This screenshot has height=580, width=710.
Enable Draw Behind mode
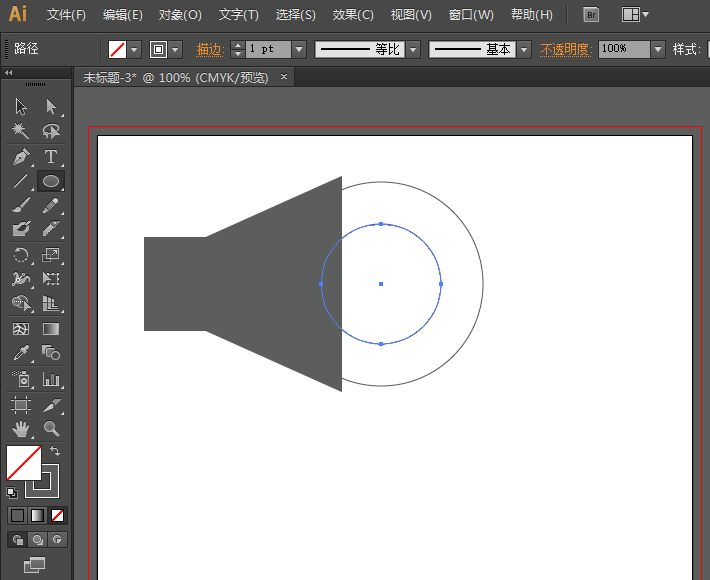point(38,540)
